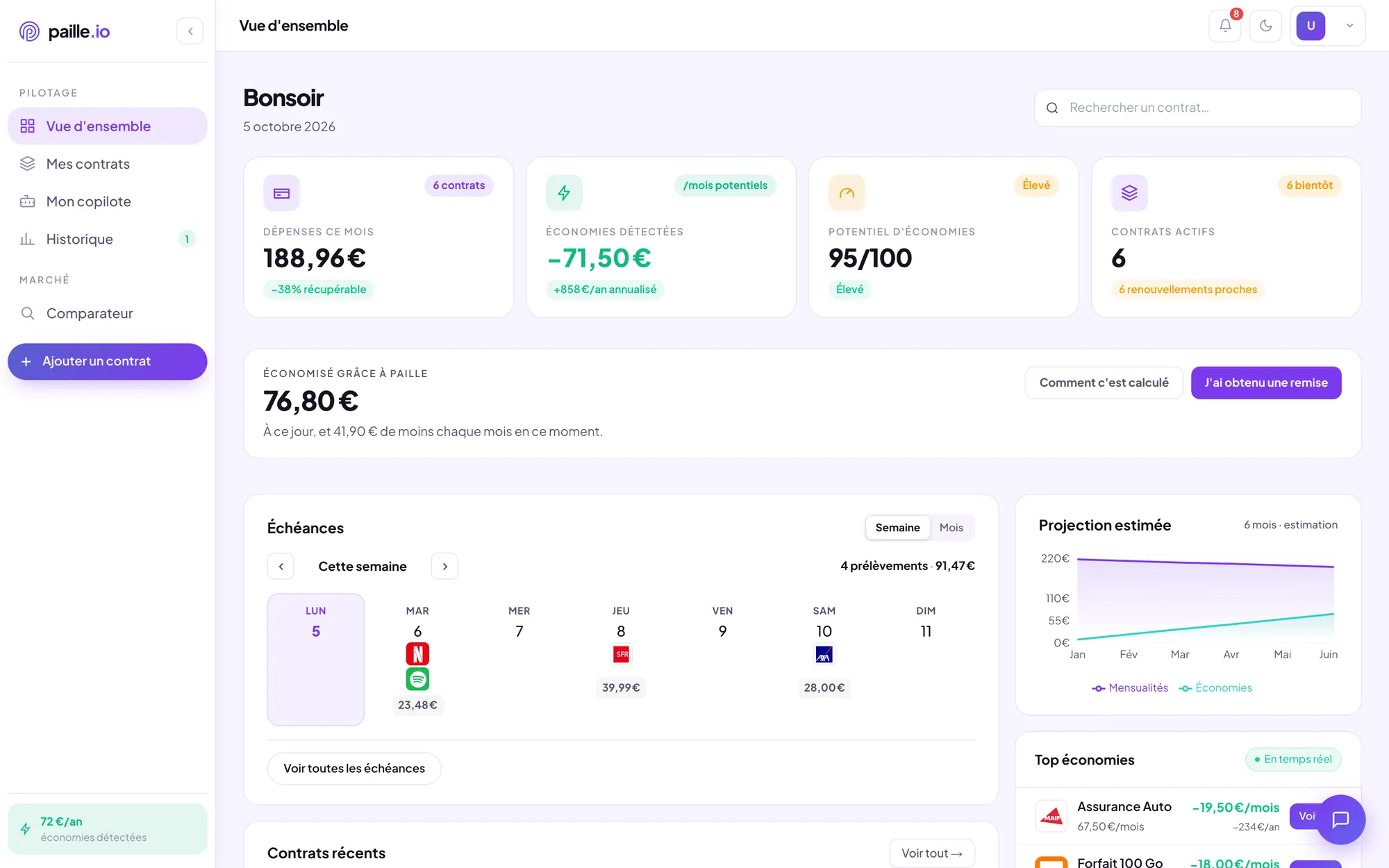Open the chat bubble widget
The height and width of the screenshot is (868, 1389).
[1340, 819]
